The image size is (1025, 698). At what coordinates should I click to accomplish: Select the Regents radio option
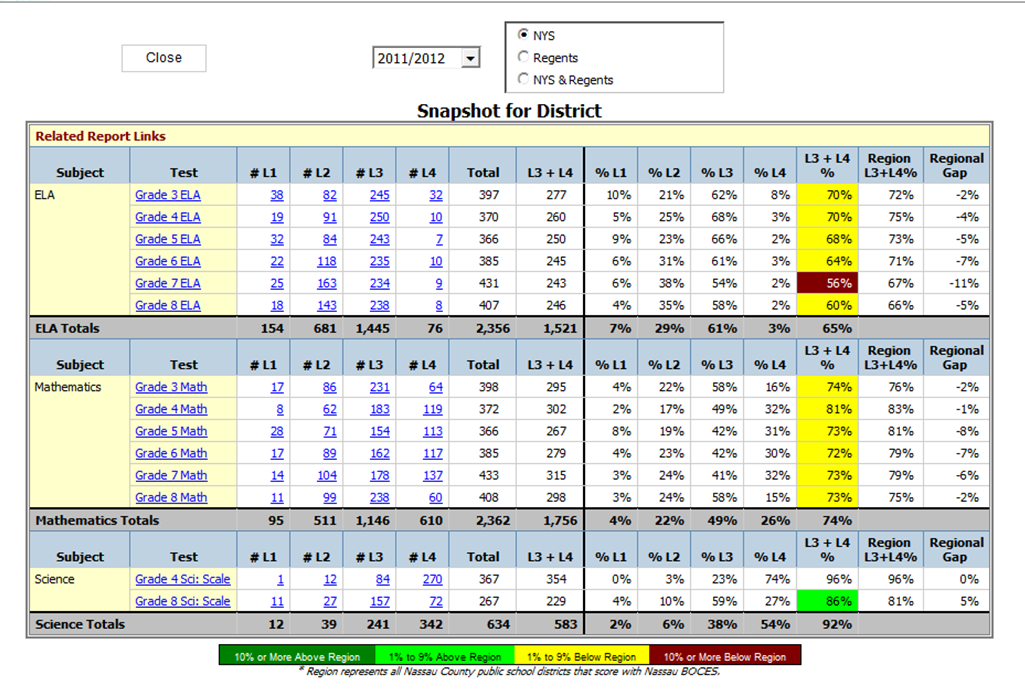pos(523,57)
